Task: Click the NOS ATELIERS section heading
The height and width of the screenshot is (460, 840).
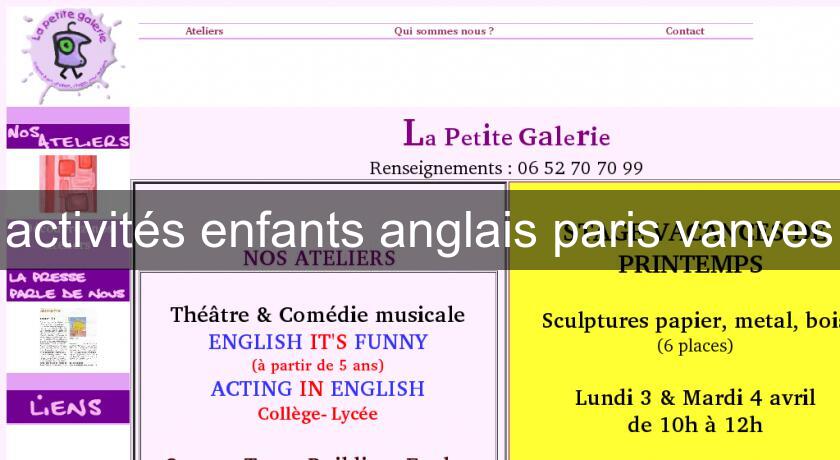Action: [x=319, y=258]
